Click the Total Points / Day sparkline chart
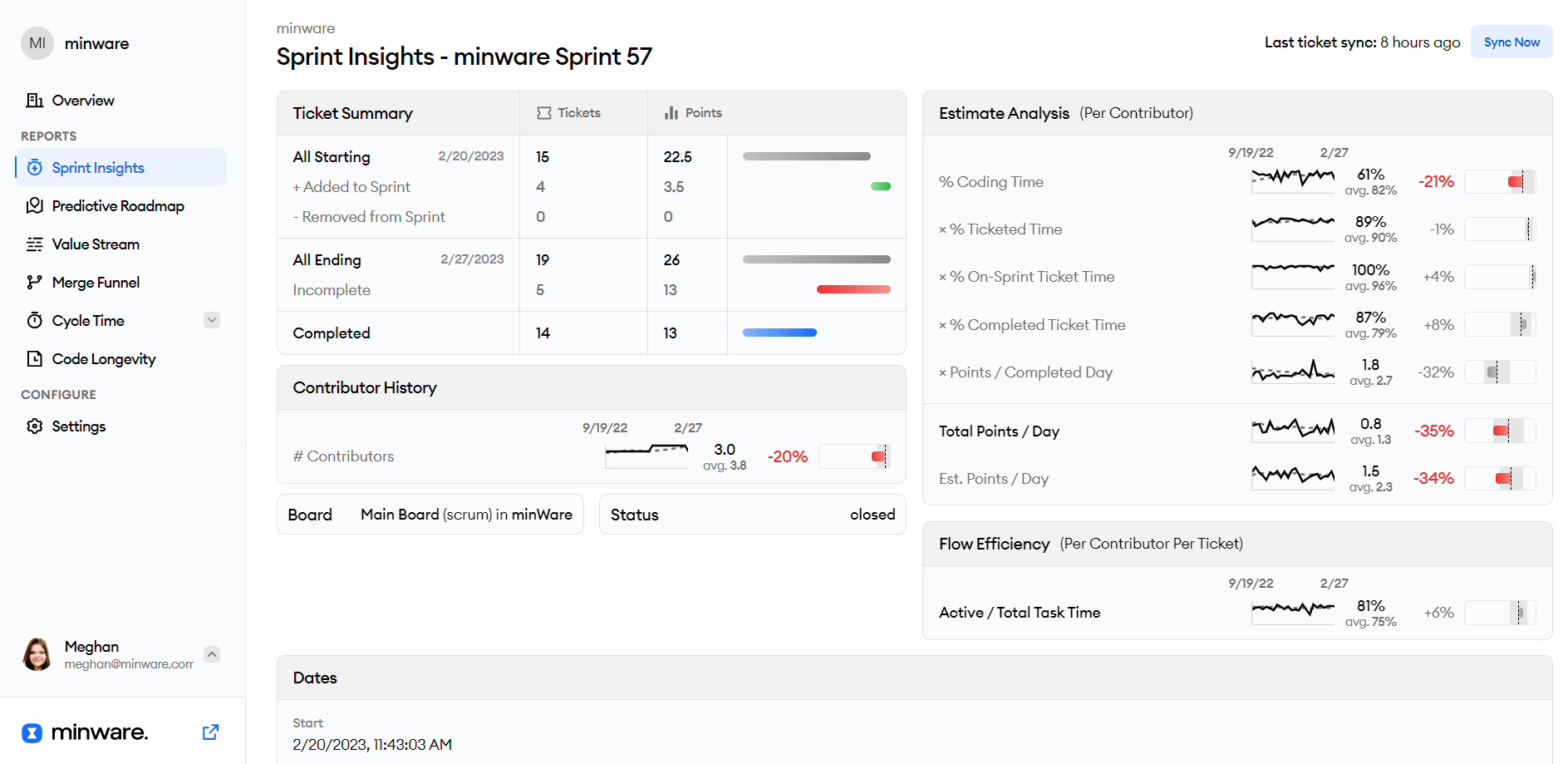1568x764 pixels. 1292,431
